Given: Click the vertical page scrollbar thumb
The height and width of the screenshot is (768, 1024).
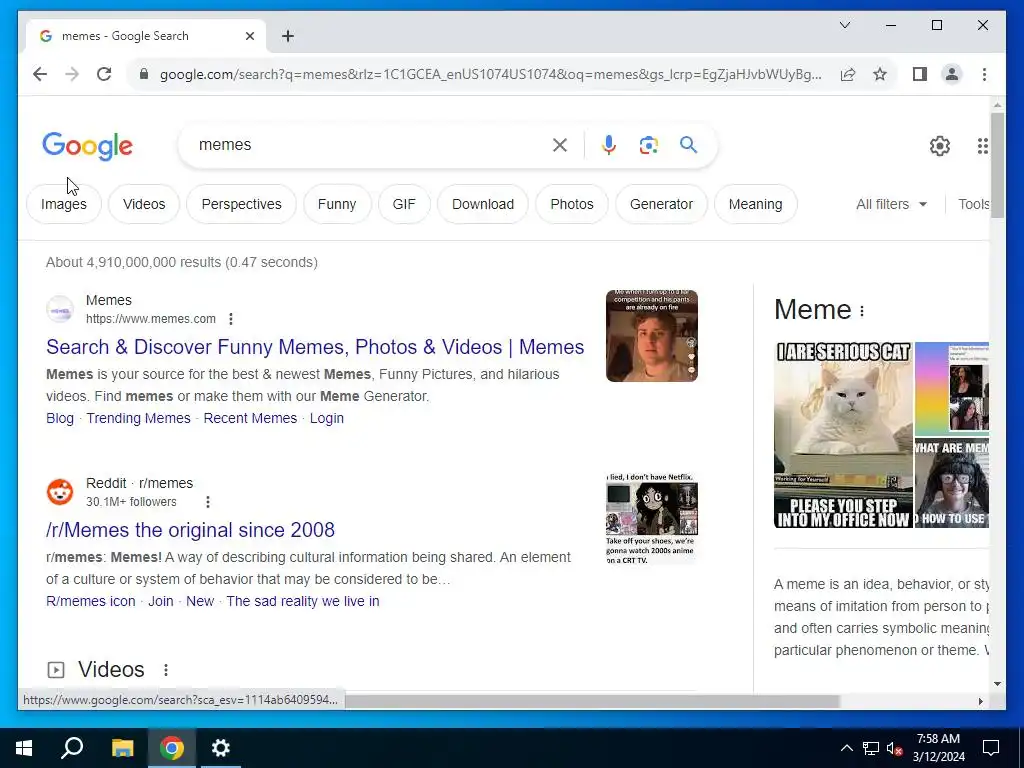Looking at the screenshot, I should click(x=997, y=165).
